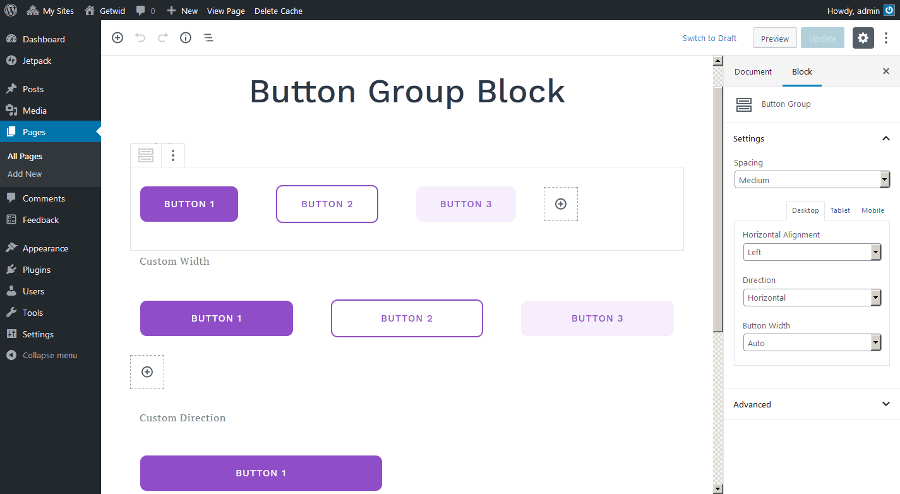Open the content structure info icon
Screen dimensions: 900x494
click(x=185, y=38)
